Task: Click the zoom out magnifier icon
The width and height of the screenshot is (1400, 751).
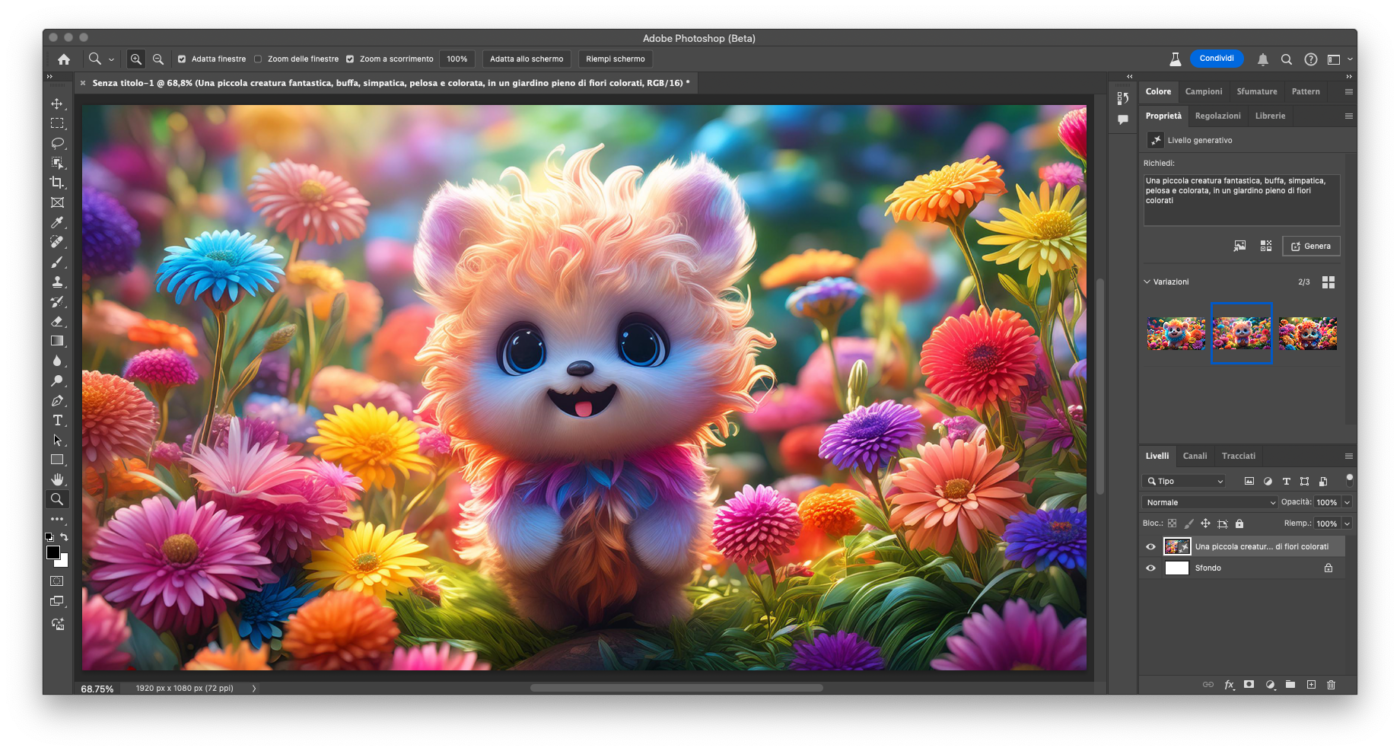Action: pos(158,59)
